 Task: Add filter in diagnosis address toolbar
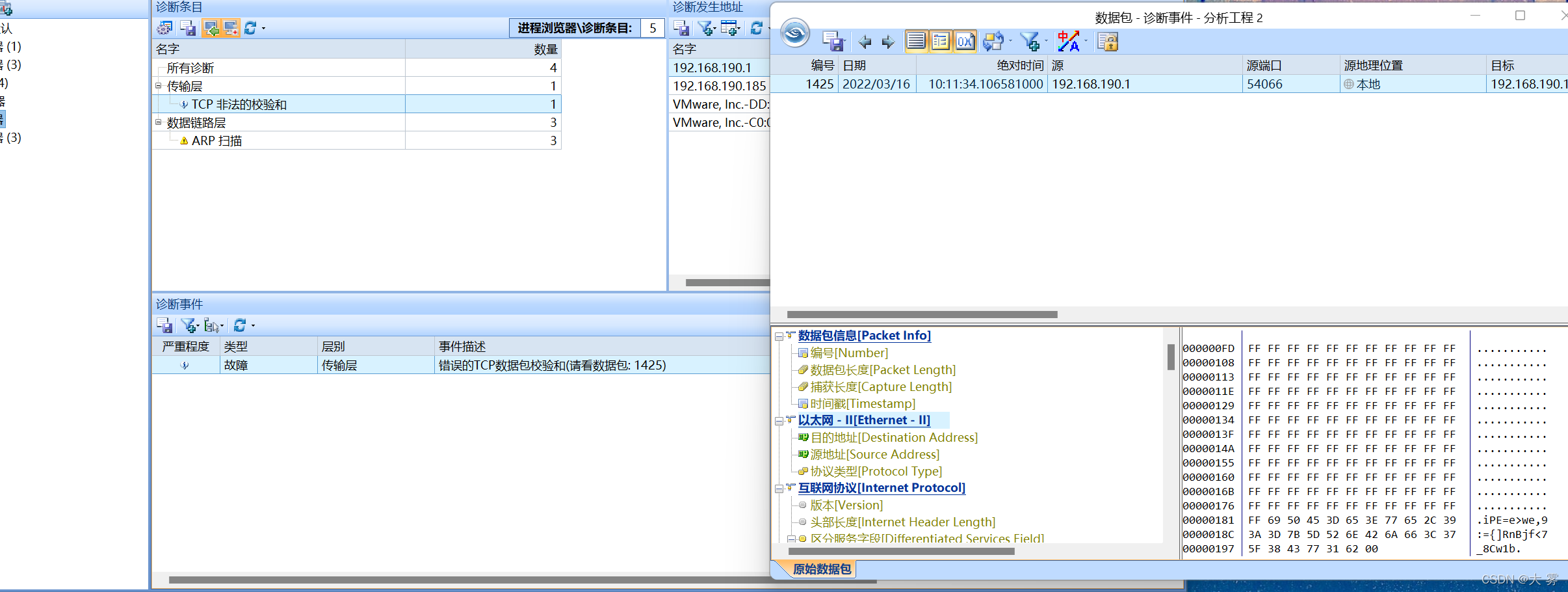(x=706, y=28)
